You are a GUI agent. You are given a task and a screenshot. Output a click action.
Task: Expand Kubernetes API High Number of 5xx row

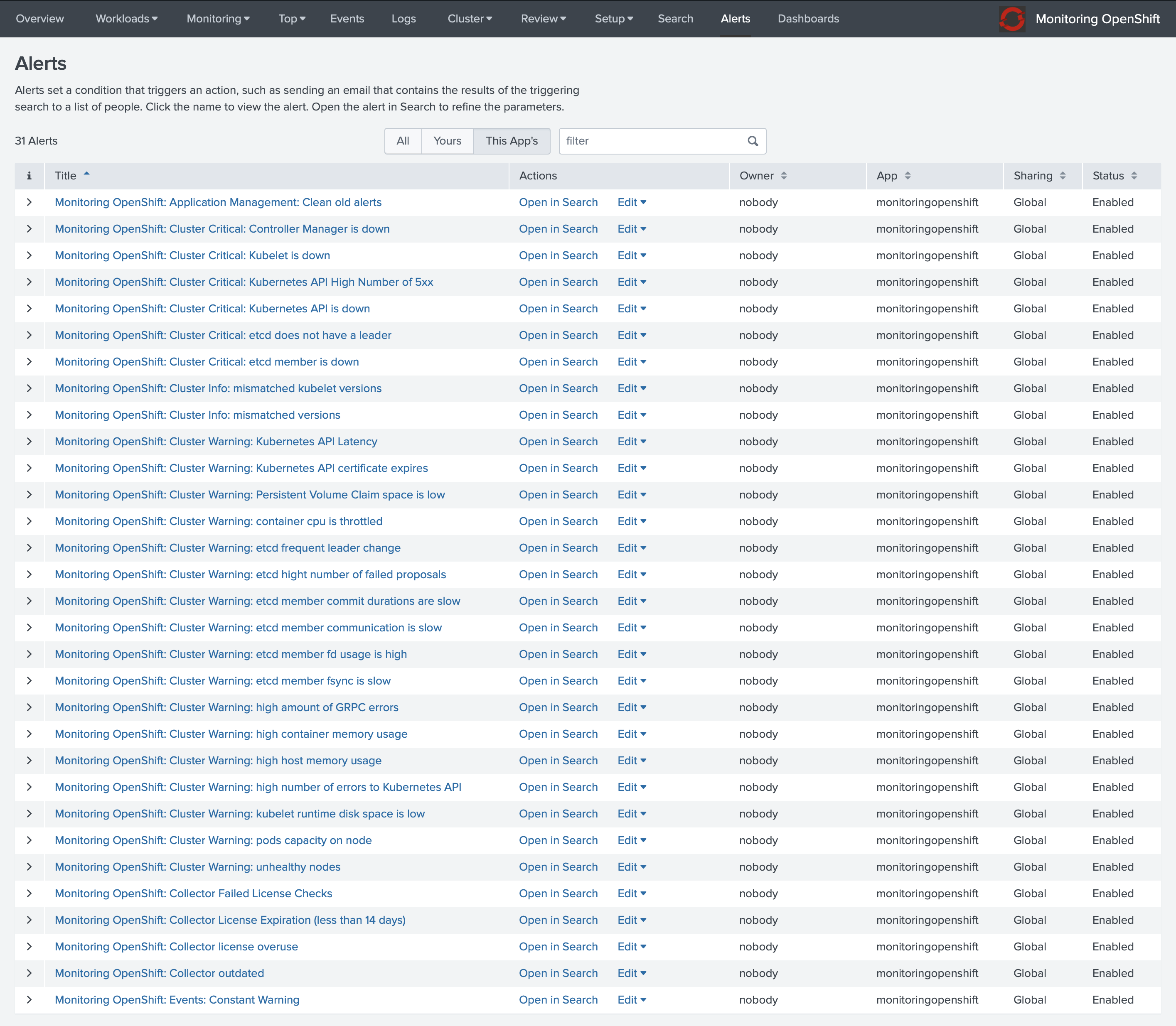[x=29, y=282]
